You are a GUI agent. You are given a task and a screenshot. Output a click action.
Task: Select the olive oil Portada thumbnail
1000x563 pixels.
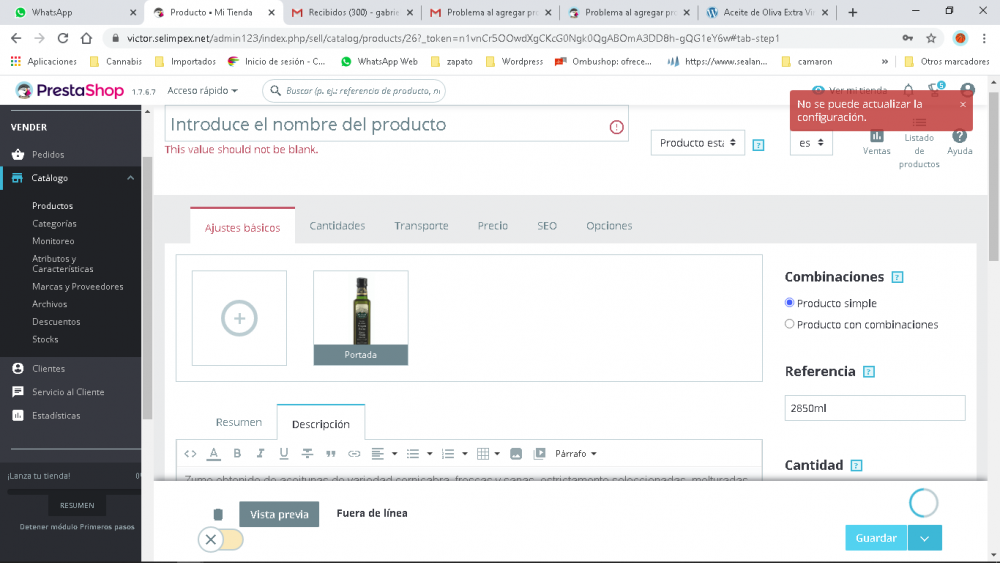pos(360,318)
